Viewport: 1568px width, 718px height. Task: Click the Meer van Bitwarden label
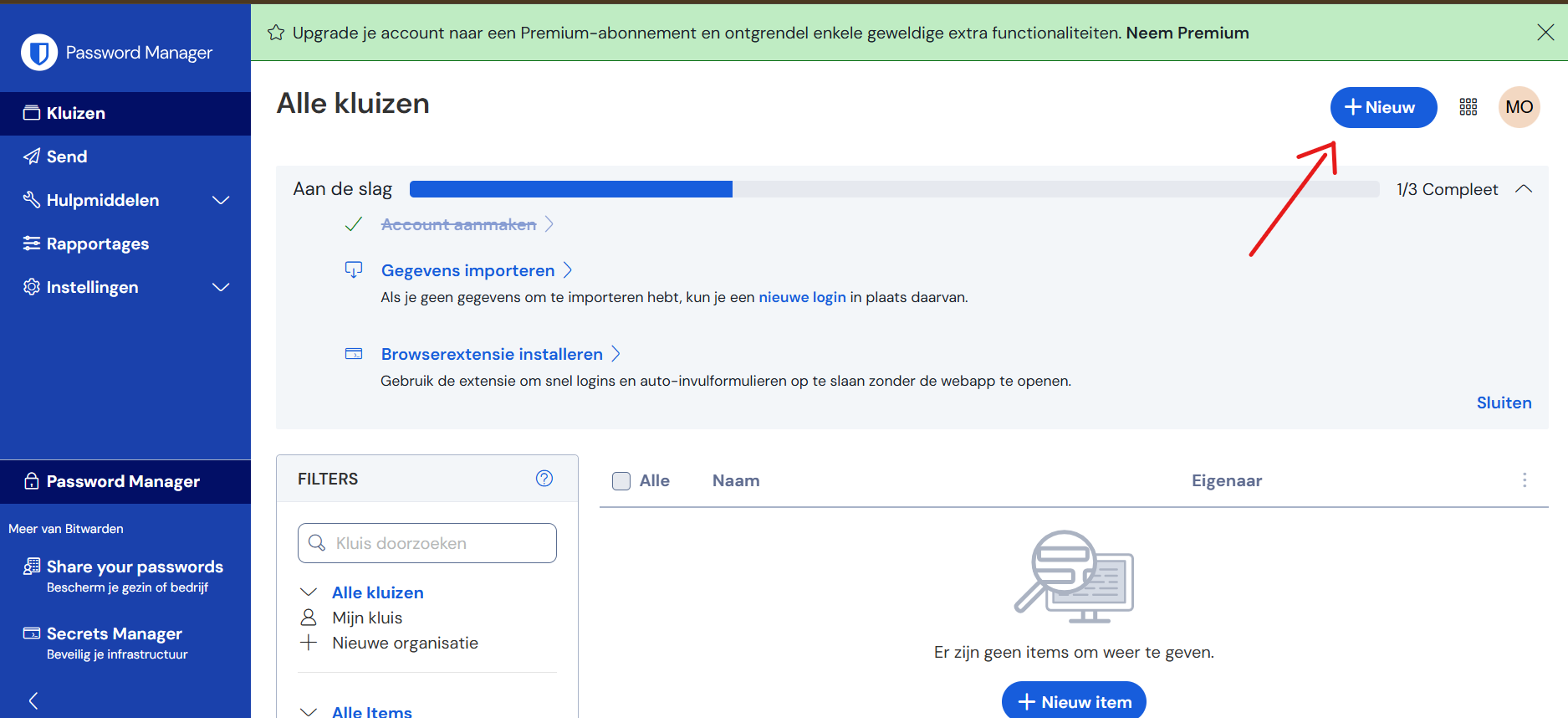tap(66, 529)
